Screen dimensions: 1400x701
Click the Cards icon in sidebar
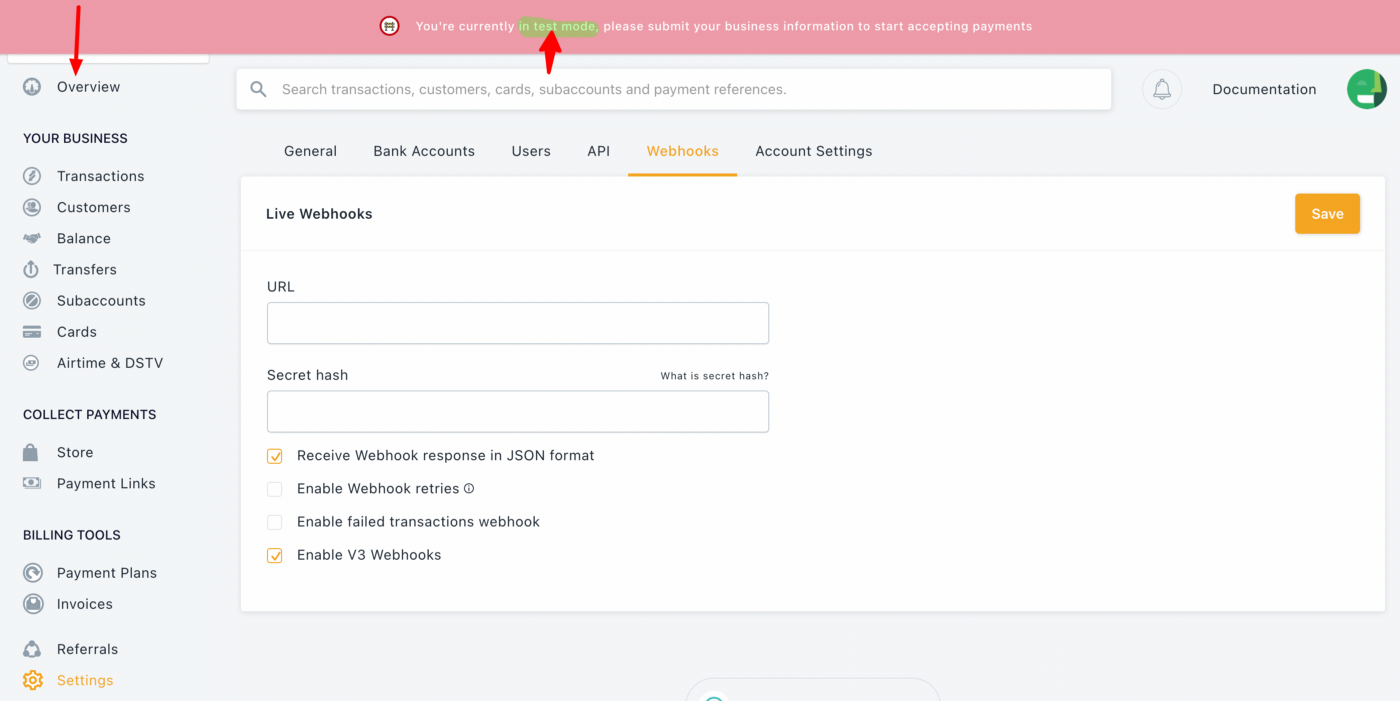coord(32,332)
